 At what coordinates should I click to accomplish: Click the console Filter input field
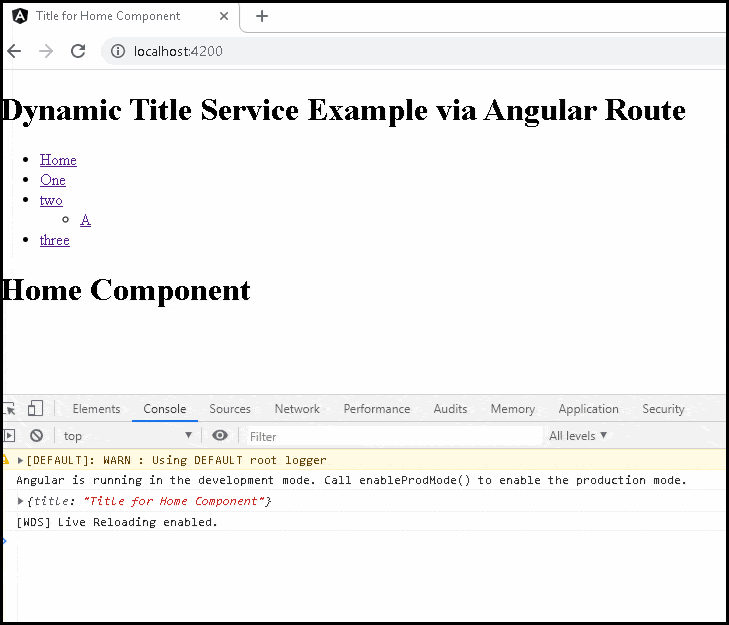(x=392, y=436)
